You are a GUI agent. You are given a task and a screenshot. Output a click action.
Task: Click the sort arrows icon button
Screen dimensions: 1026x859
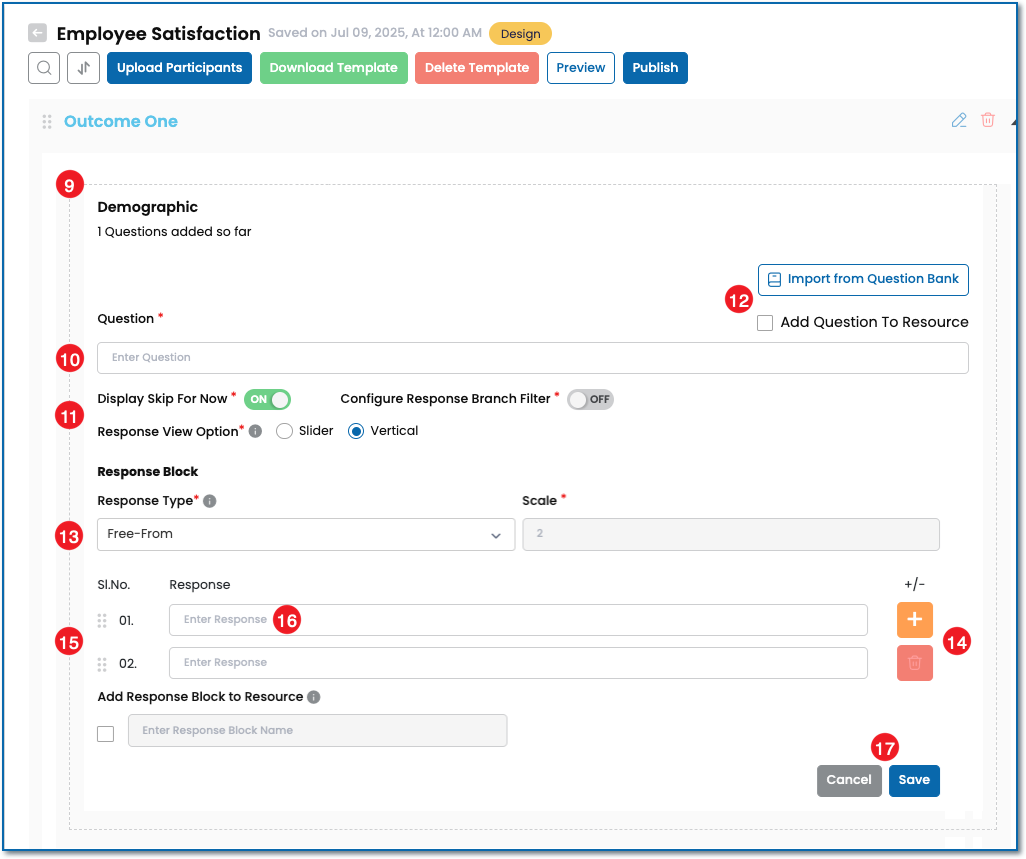coord(83,68)
